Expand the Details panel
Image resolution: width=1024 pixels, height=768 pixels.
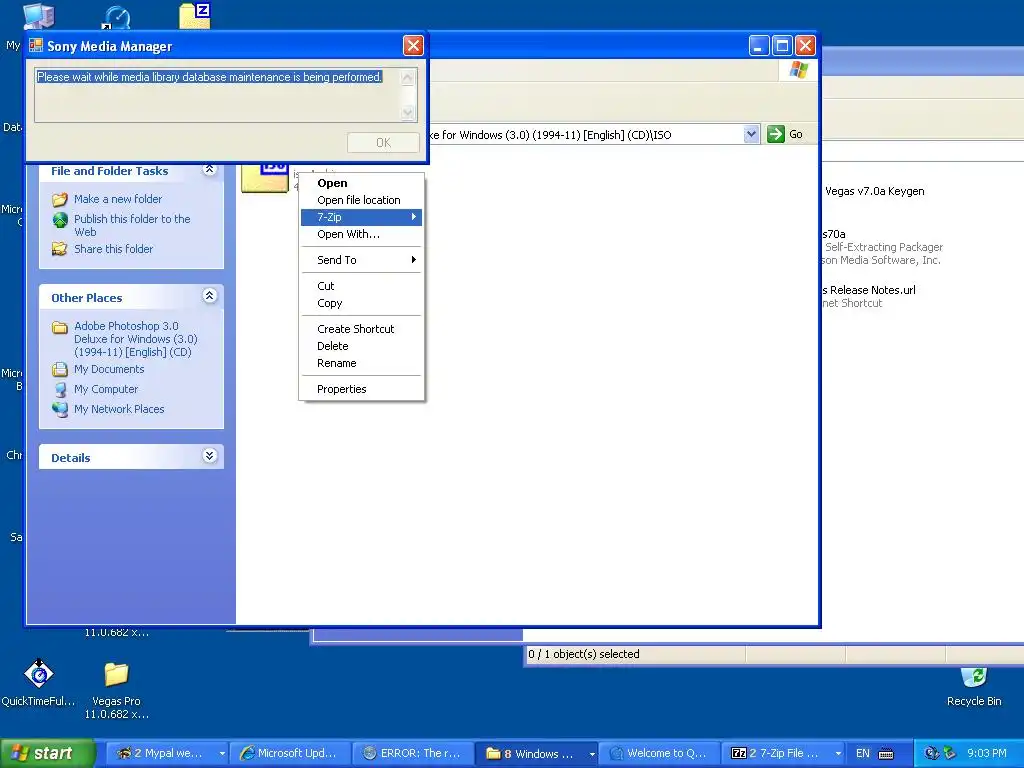(x=209, y=456)
